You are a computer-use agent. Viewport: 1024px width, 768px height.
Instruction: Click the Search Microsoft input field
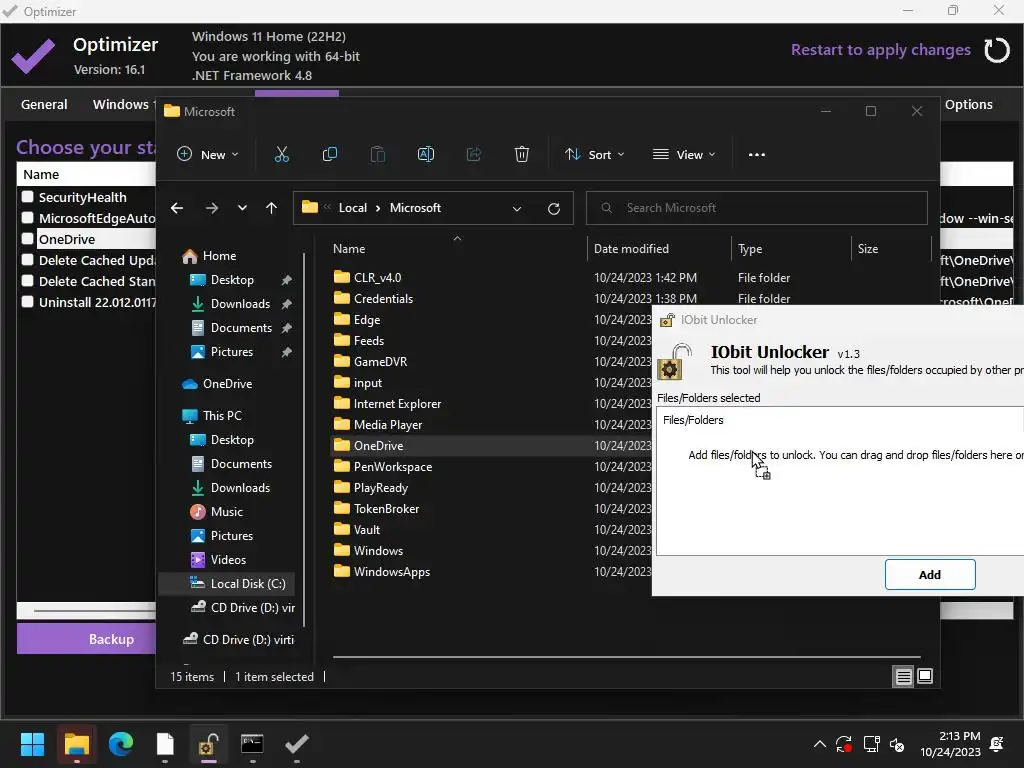757,208
